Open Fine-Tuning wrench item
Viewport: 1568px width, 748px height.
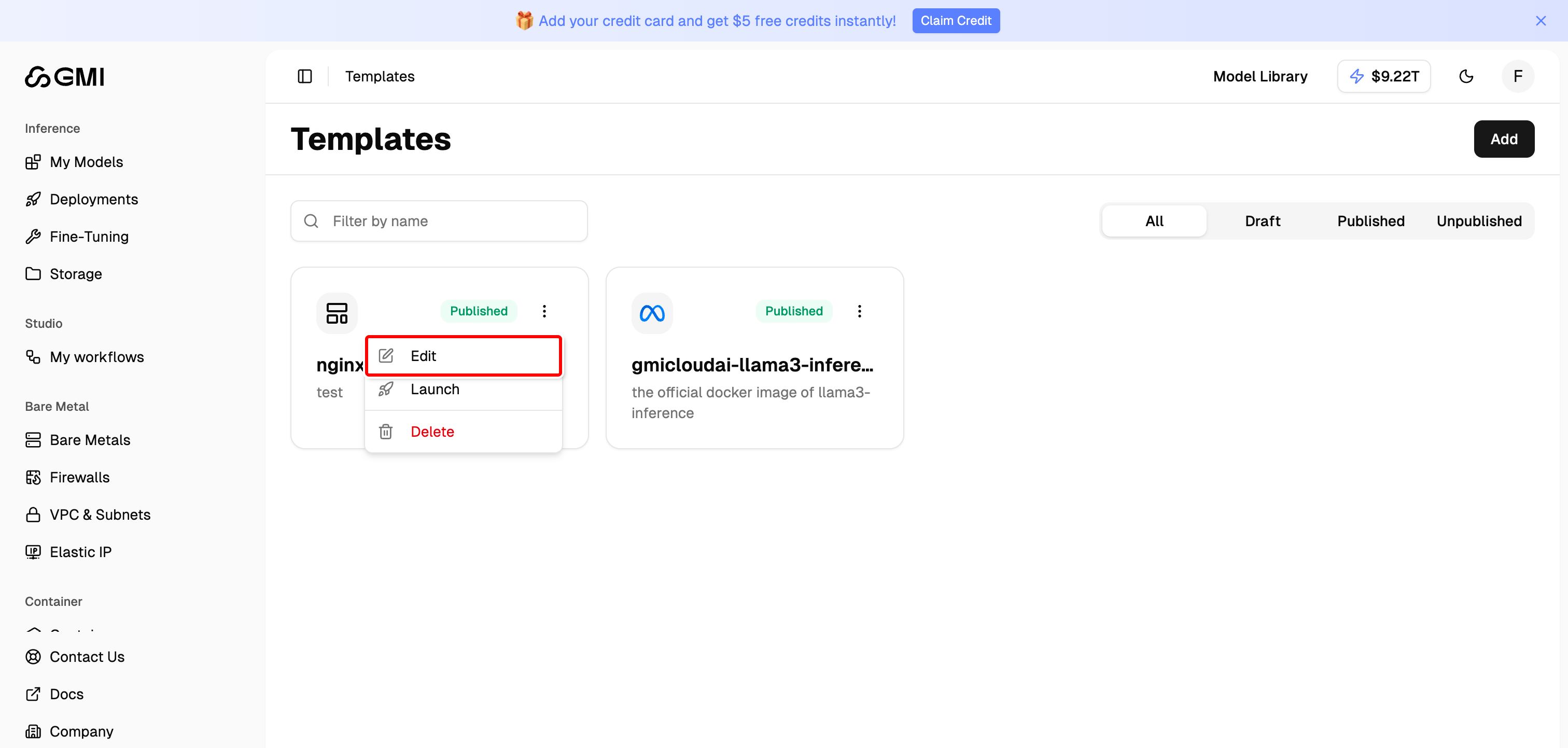pyautogui.click(x=89, y=237)
